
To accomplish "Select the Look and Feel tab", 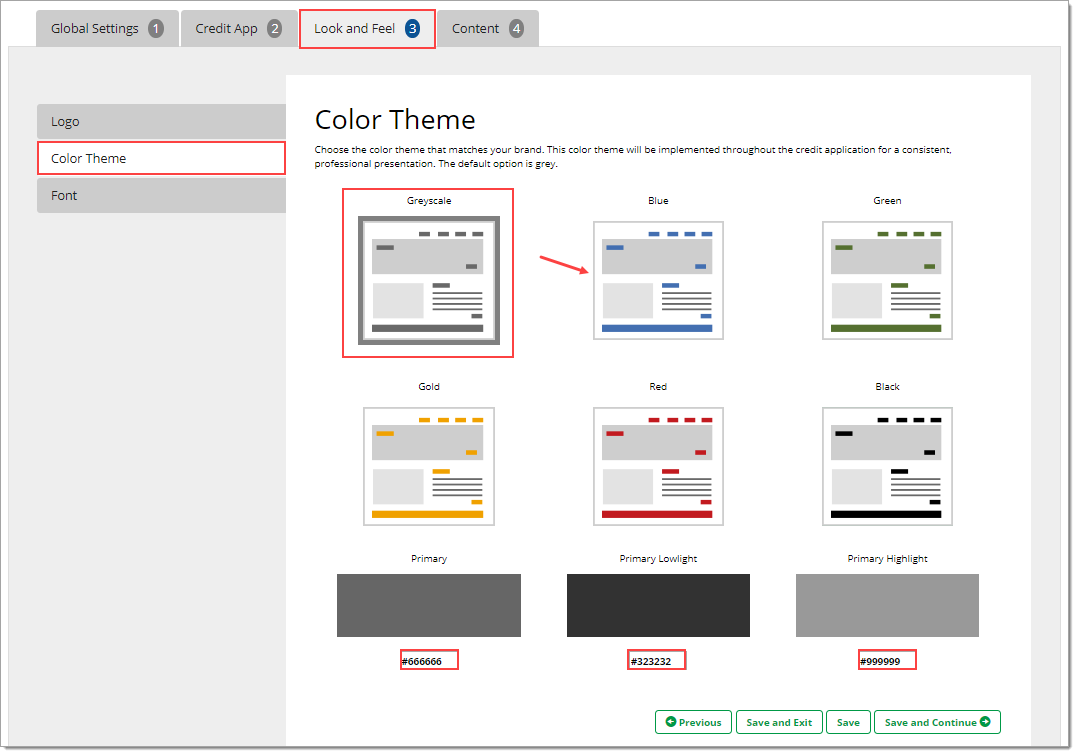I will point(367,29).
